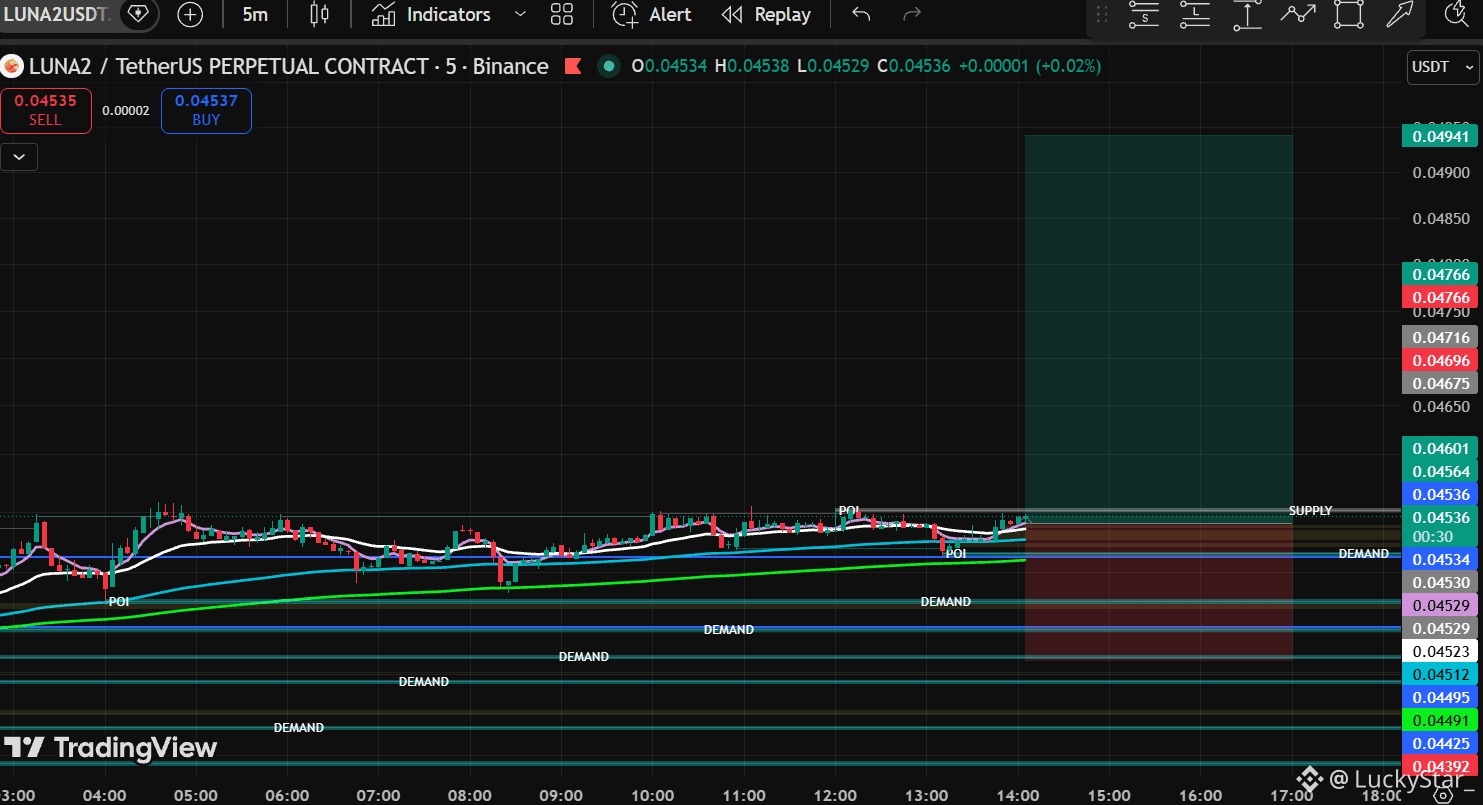Select the rectangle drawing tool
The image size is (1483, 805).
tap(1349, 14)
